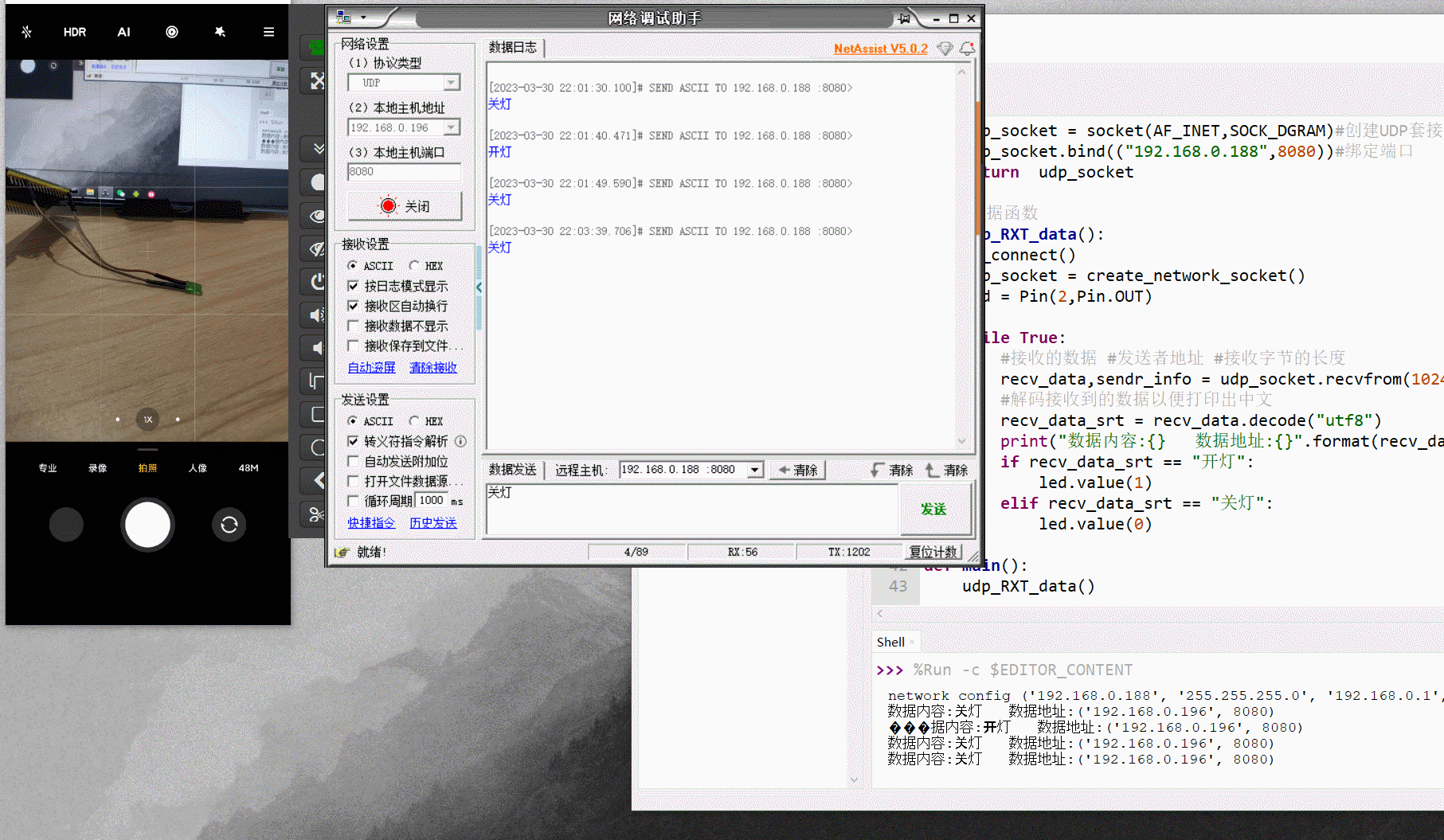
Task: Switch to 拍照 camera mode
Action: [x=147, y=468]
